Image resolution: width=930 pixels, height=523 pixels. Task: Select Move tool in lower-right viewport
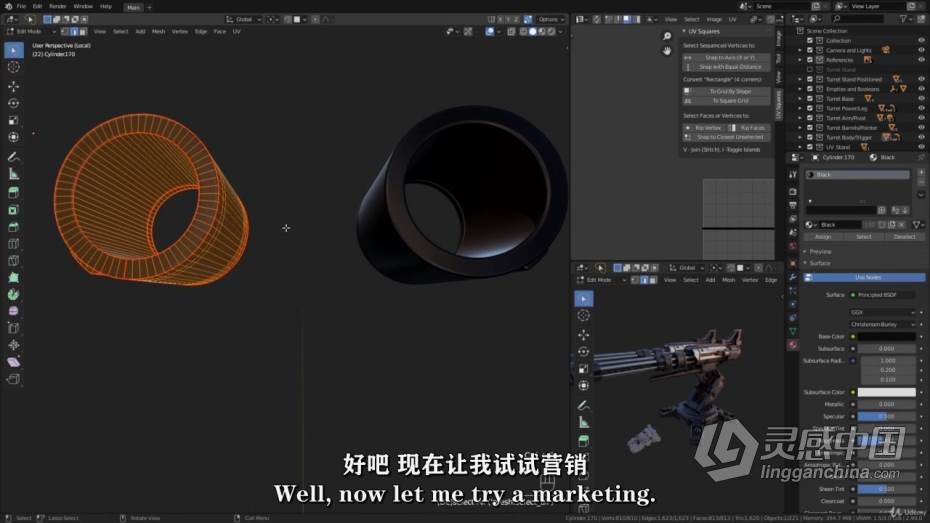(x=584, y=334)
